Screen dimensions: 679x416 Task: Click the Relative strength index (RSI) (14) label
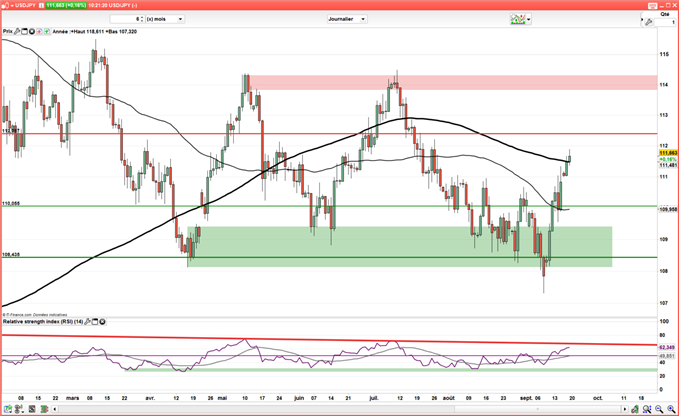click(43, 322)
